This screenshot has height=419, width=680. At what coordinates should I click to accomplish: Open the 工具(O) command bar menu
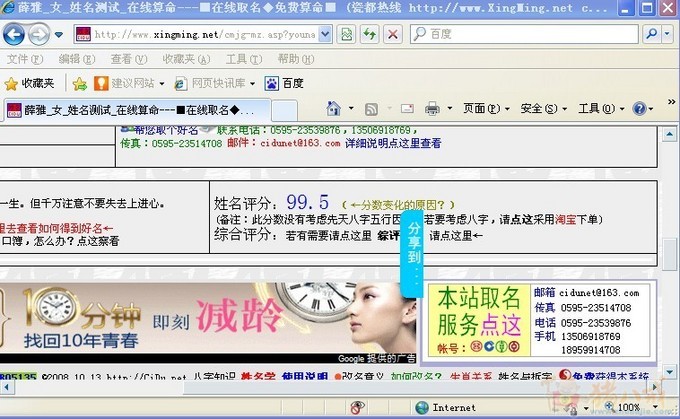point(601,108)
